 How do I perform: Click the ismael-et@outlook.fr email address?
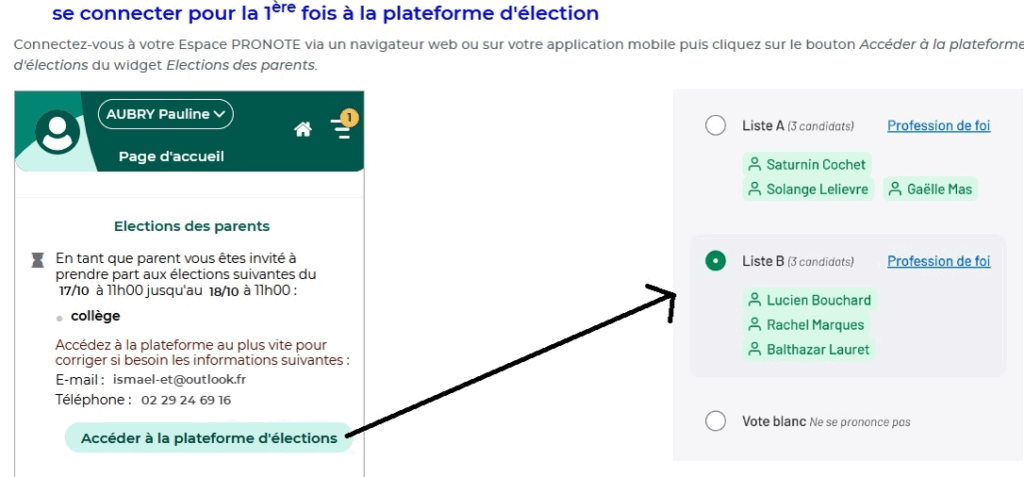click(x=180, y=380)
